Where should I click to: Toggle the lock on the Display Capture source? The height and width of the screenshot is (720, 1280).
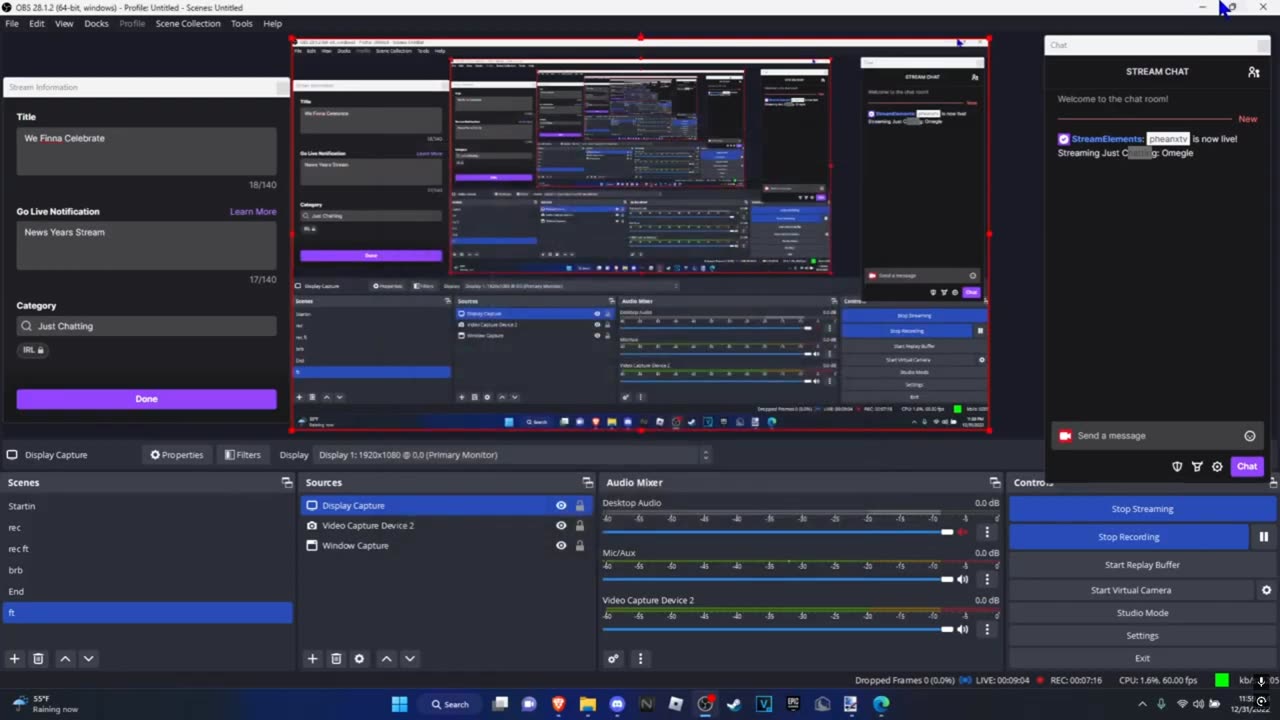pyautogui.click(x=579, y=506)
